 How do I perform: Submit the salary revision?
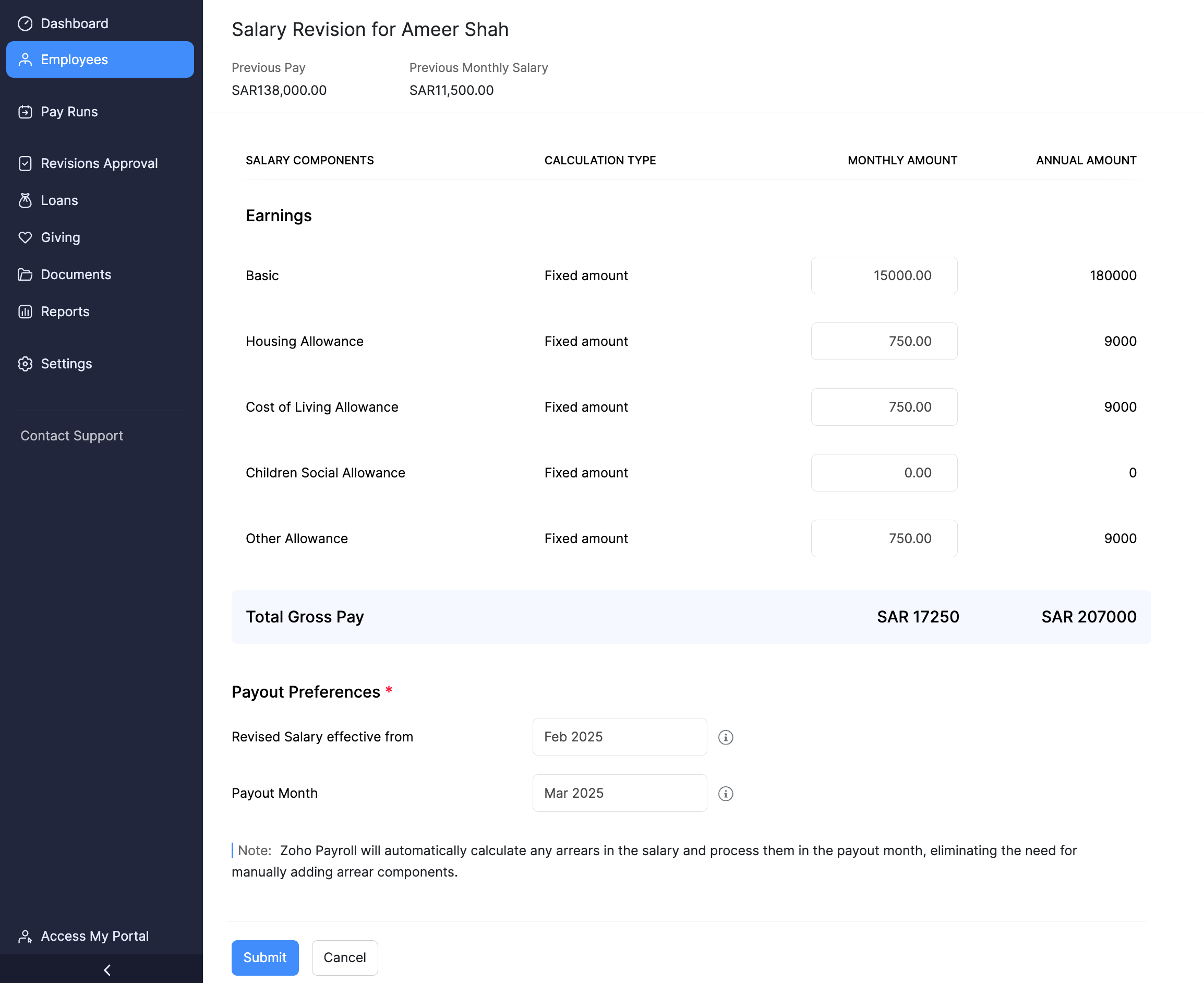point(264,957)
